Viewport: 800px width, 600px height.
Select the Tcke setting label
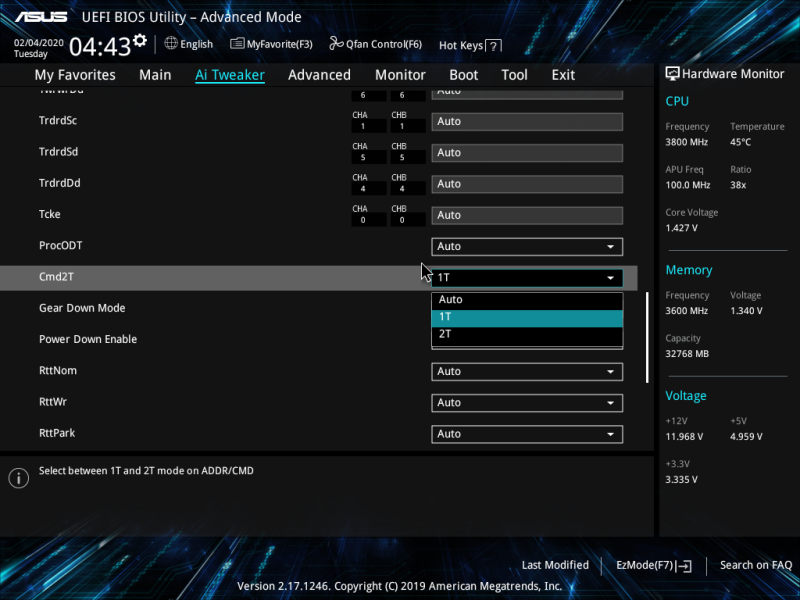(49, 214)
